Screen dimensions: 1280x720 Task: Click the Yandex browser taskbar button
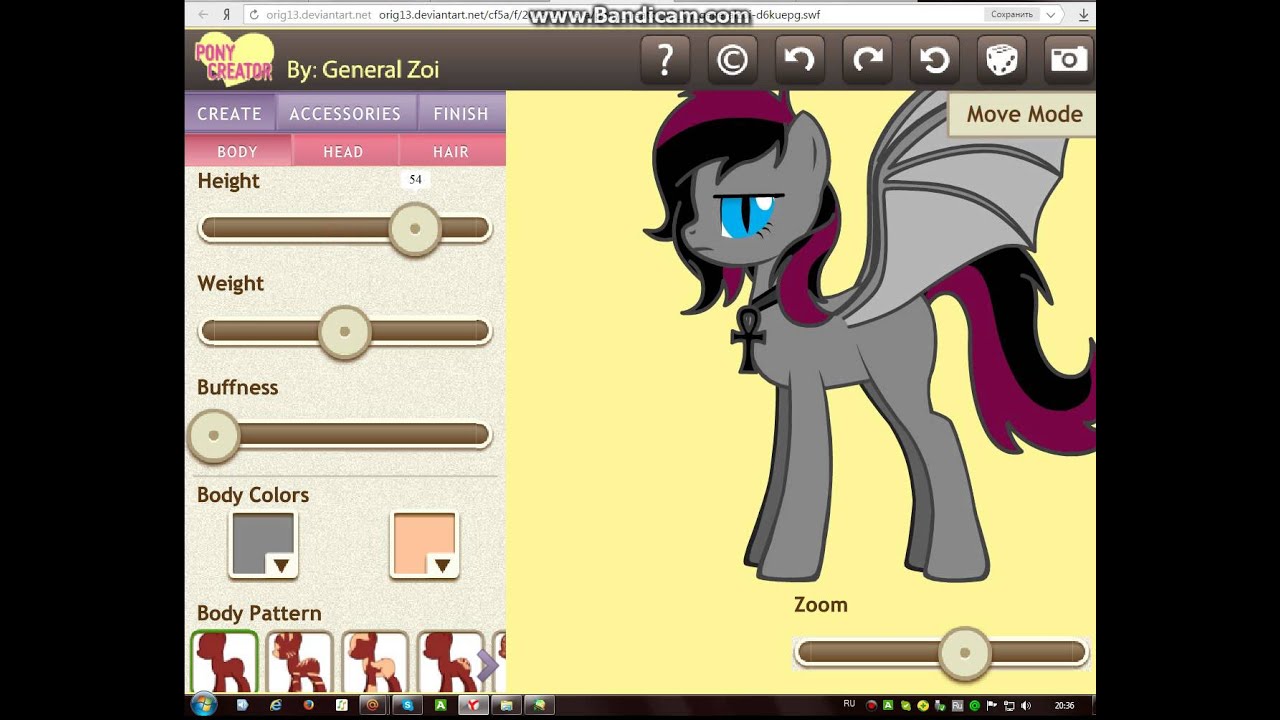pyautogui.click(x=473, y=705)
